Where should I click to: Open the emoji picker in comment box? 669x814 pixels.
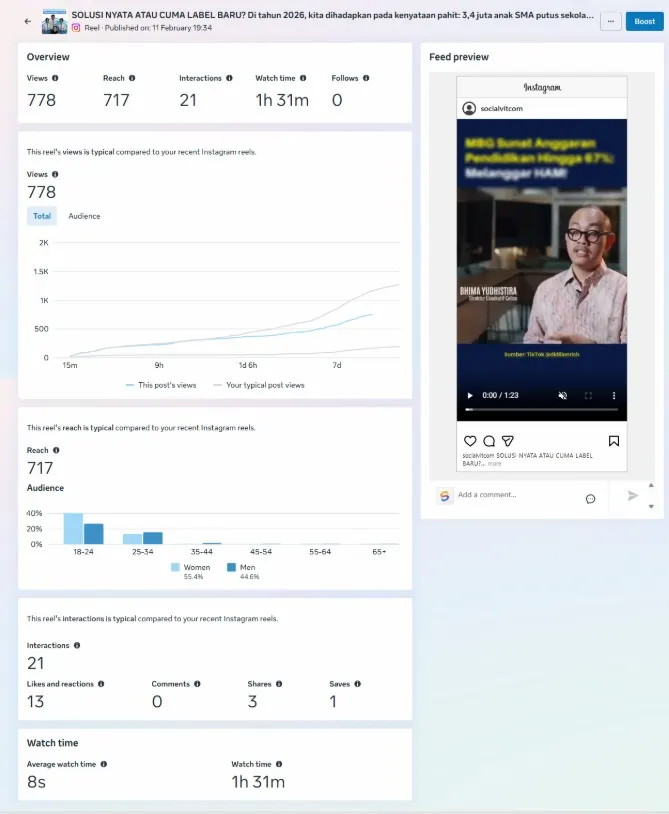(591, 498)
